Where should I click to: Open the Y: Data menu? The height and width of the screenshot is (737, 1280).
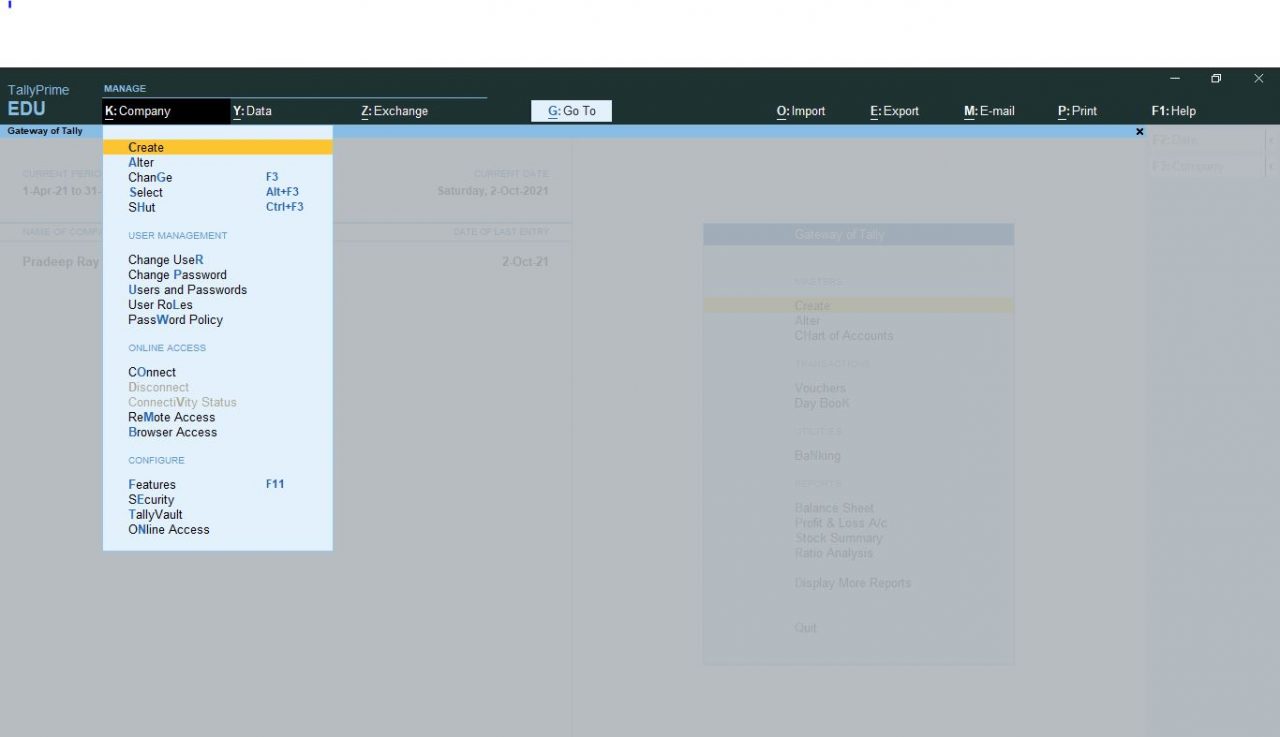[x=252, y=111]
